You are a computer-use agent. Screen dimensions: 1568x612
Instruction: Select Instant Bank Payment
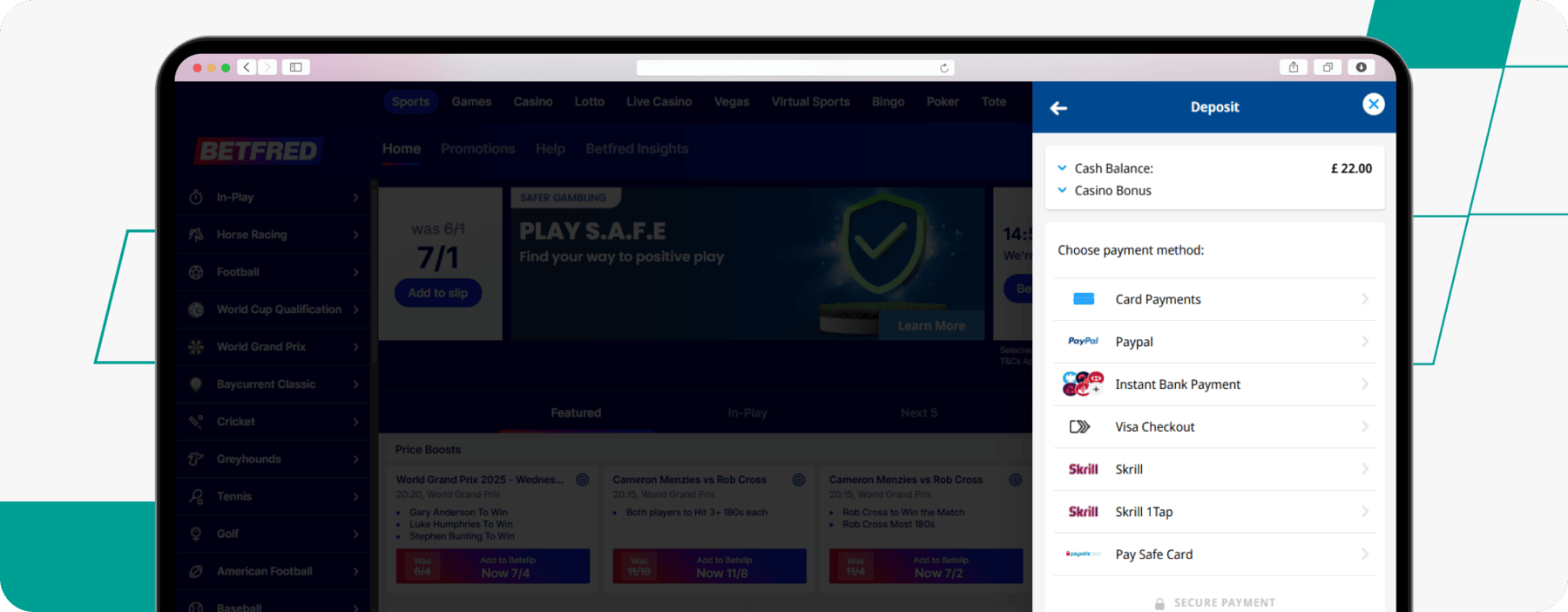pos(1214,384)
